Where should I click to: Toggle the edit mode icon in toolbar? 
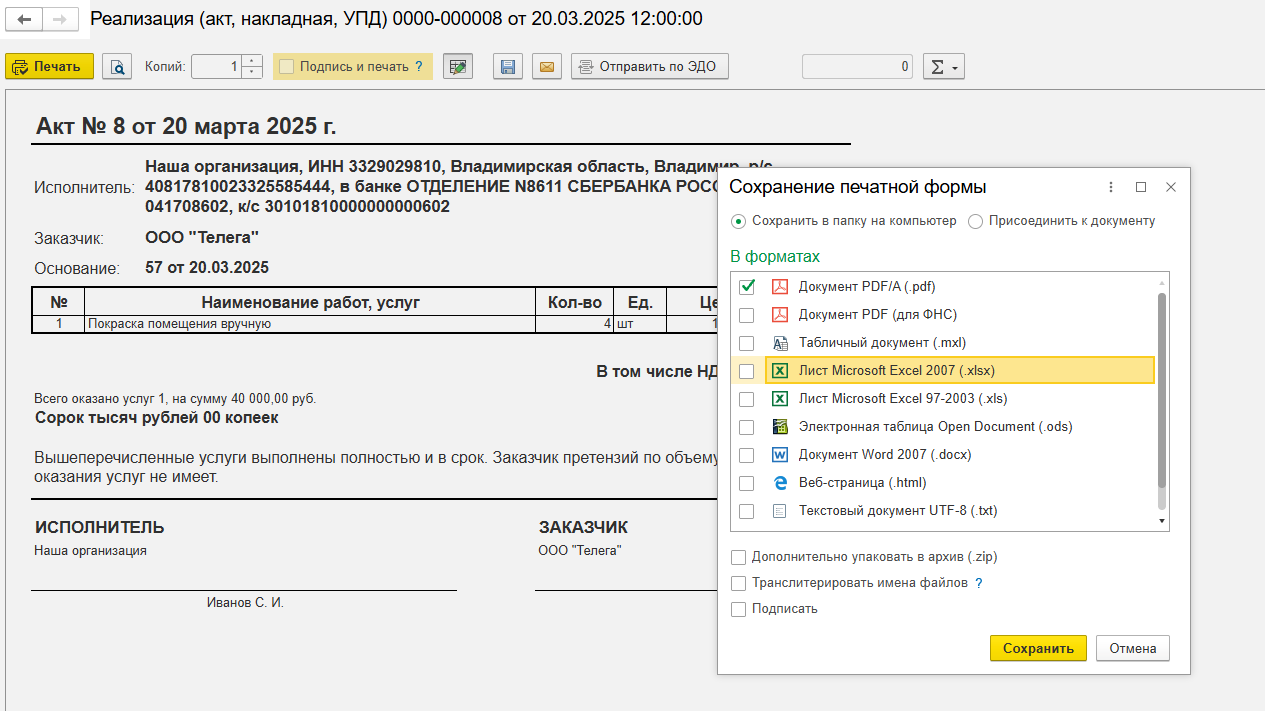point(457,67)
